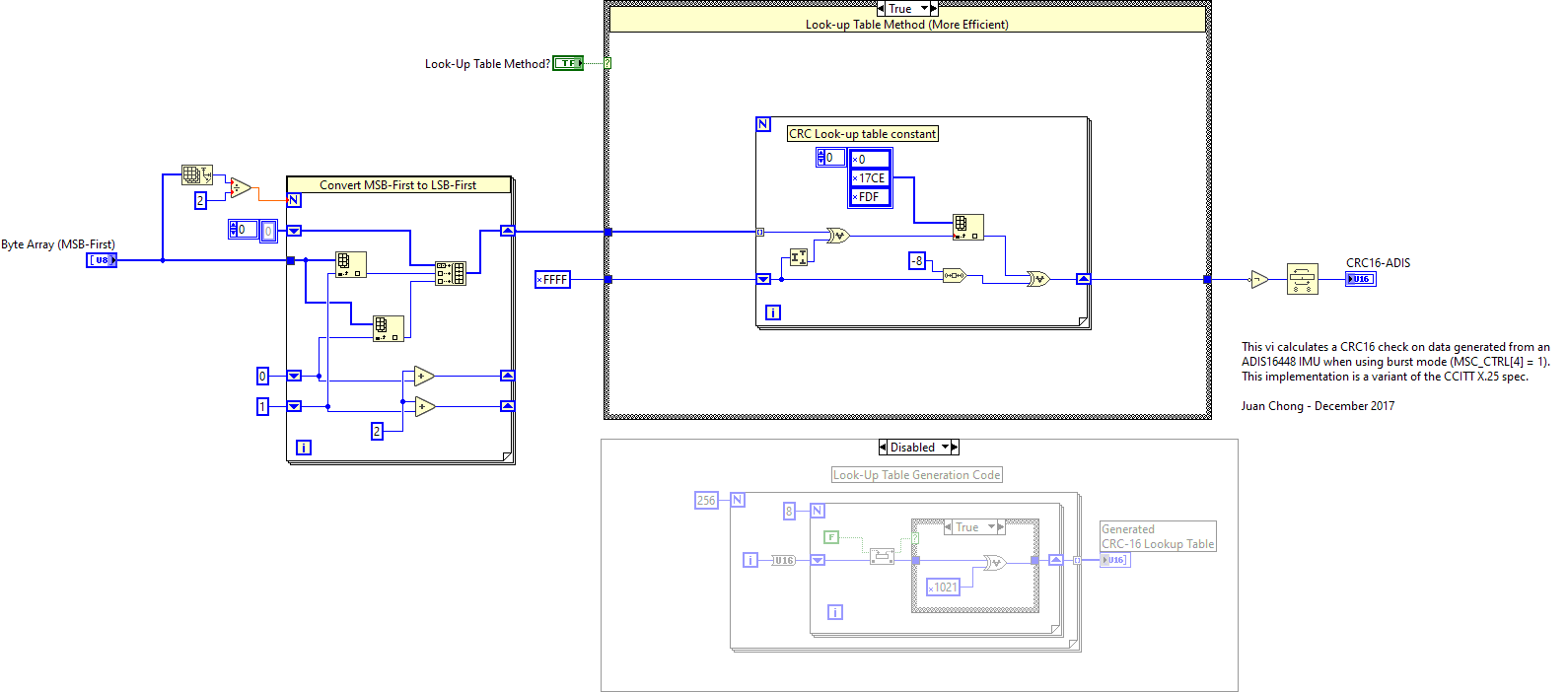Click Index Array wired to CRC table
The height and width of the screenshot is (692, 1568).
(966, 227)
